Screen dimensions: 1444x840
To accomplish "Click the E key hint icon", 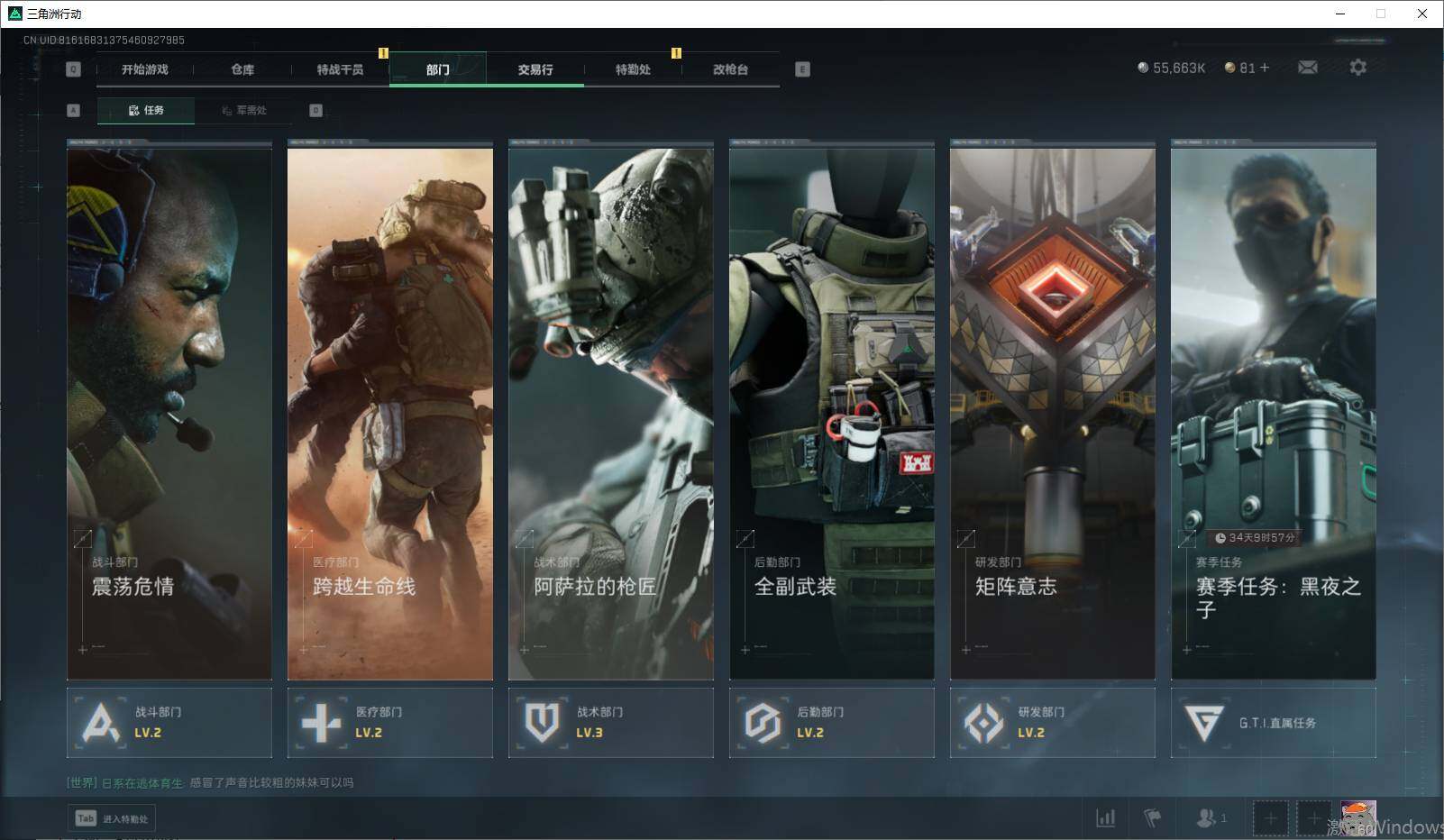I will pyautogui.click(x=803, y=69).
